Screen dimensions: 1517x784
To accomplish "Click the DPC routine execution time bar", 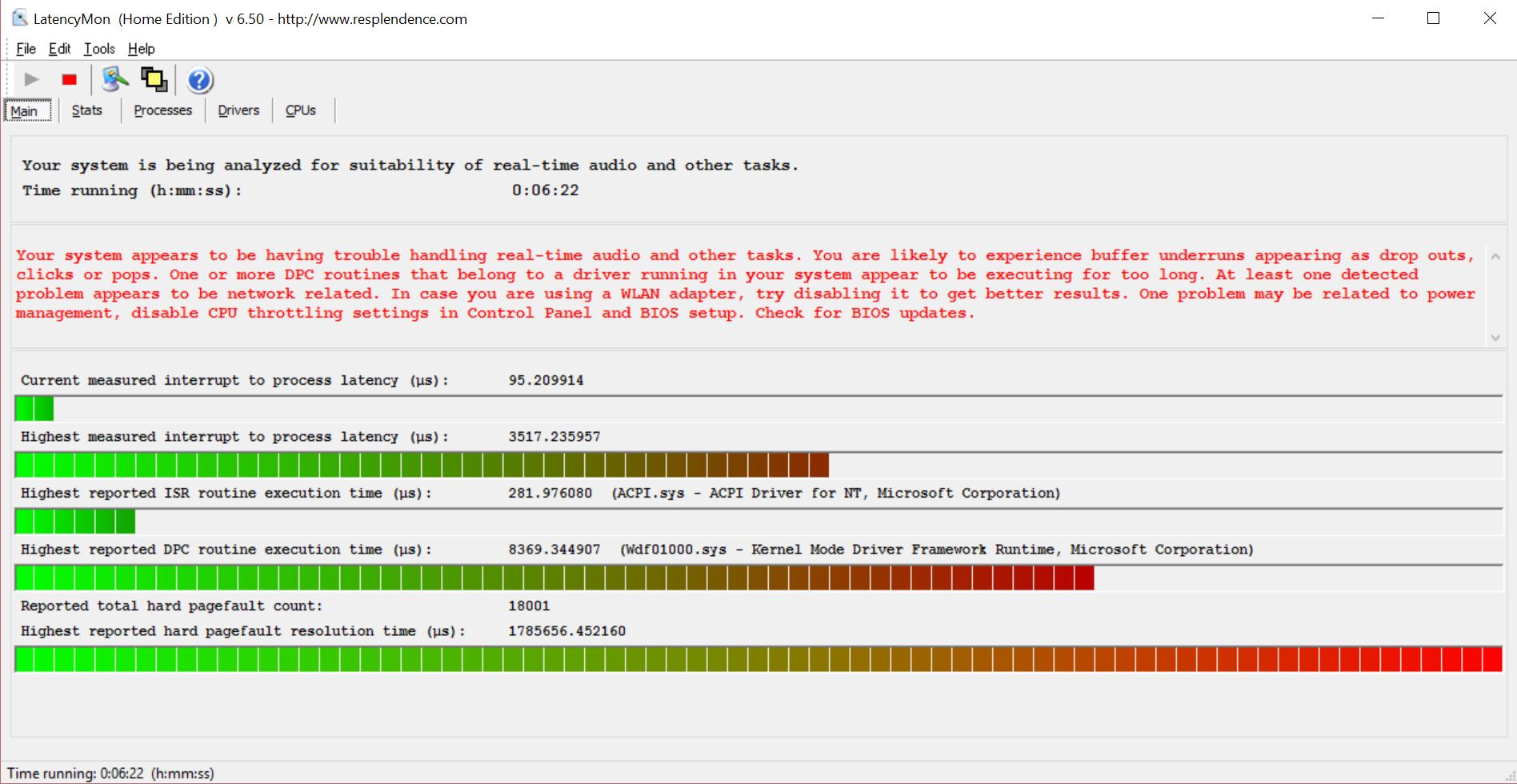I will coord(758,578).
